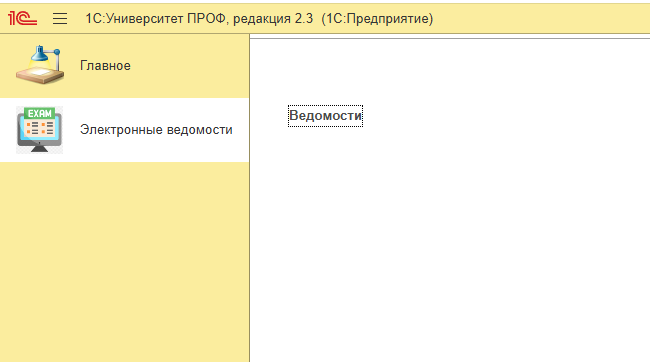Click the 1C logo icon
Screen dimensions: 650x362
(22, 19)
